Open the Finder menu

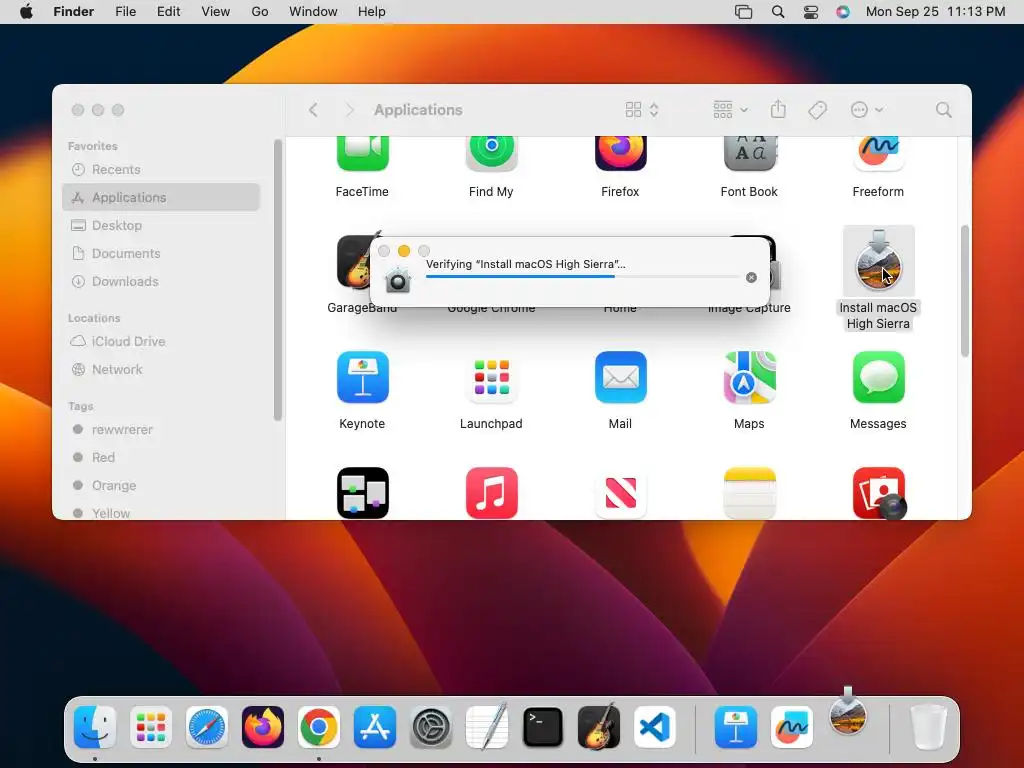click(x=74, y=12)
